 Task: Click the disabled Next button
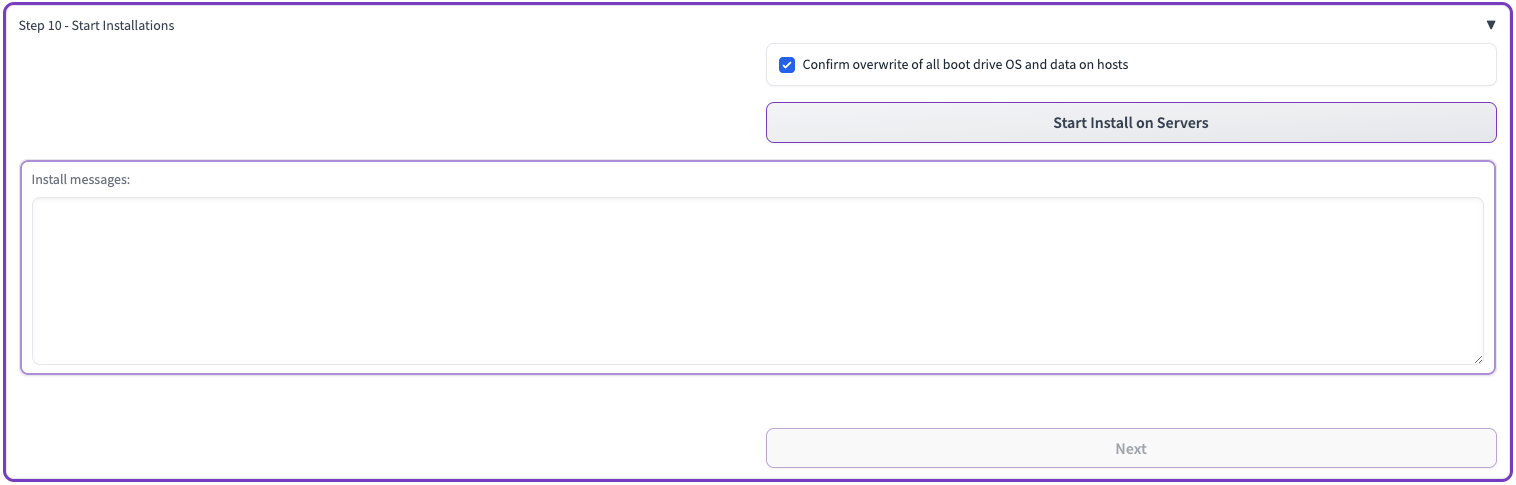point(1131,448)
